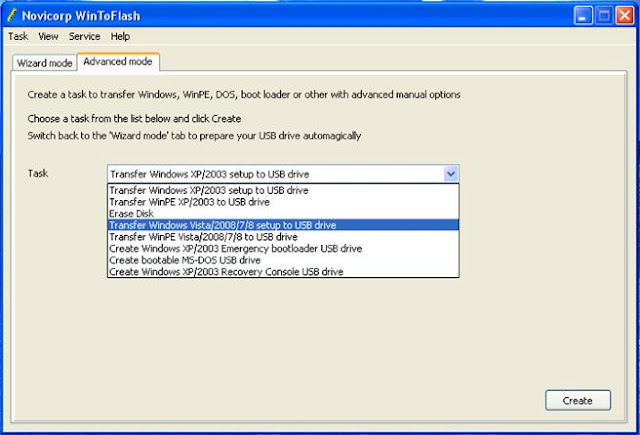Pick the Erase Disk option
640x435 pixels.
click(x=283, y=213)
